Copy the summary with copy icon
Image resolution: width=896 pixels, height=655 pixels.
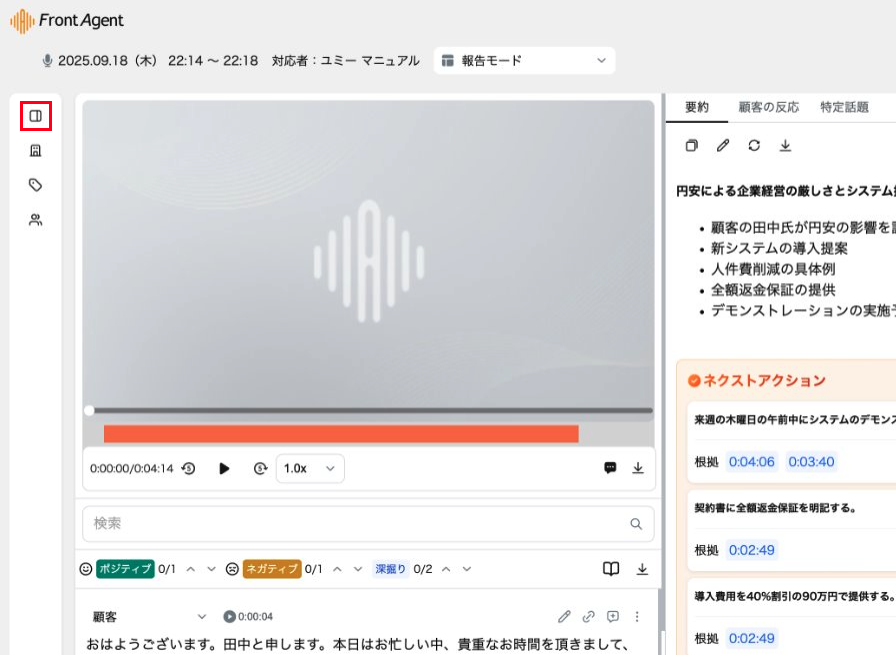point(691,146)
